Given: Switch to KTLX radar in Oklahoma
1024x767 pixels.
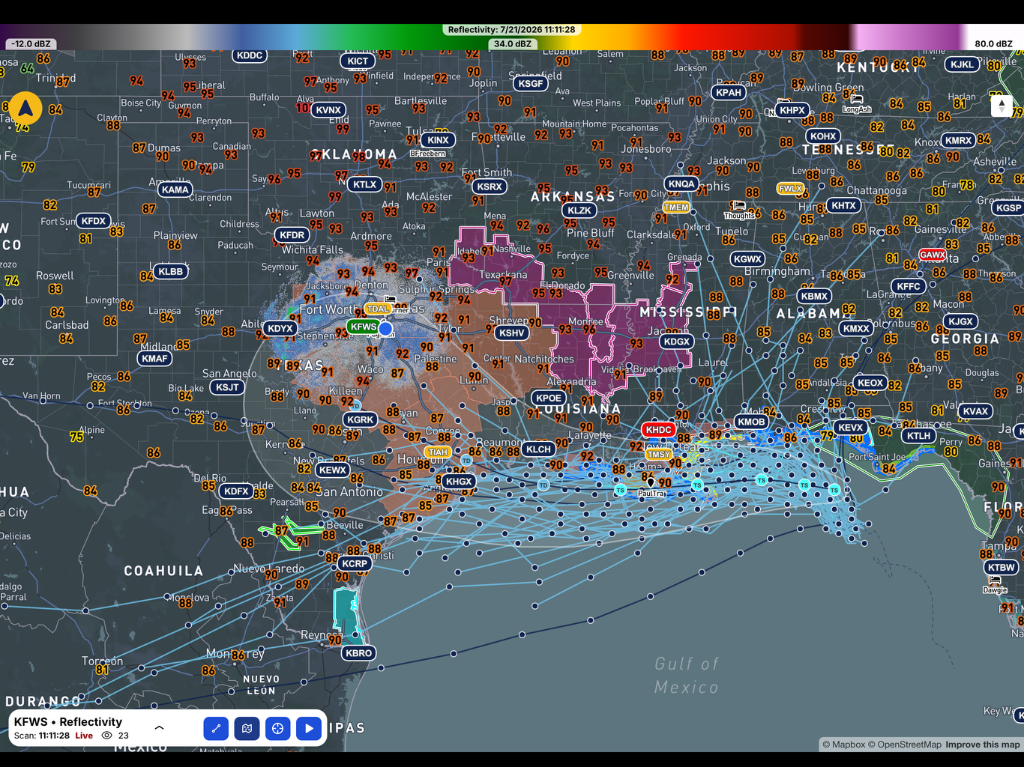Looking at the screenshot, I should [364, 184].
